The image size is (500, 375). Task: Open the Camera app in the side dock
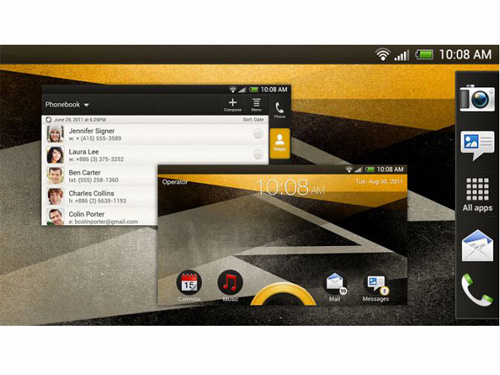477,98
